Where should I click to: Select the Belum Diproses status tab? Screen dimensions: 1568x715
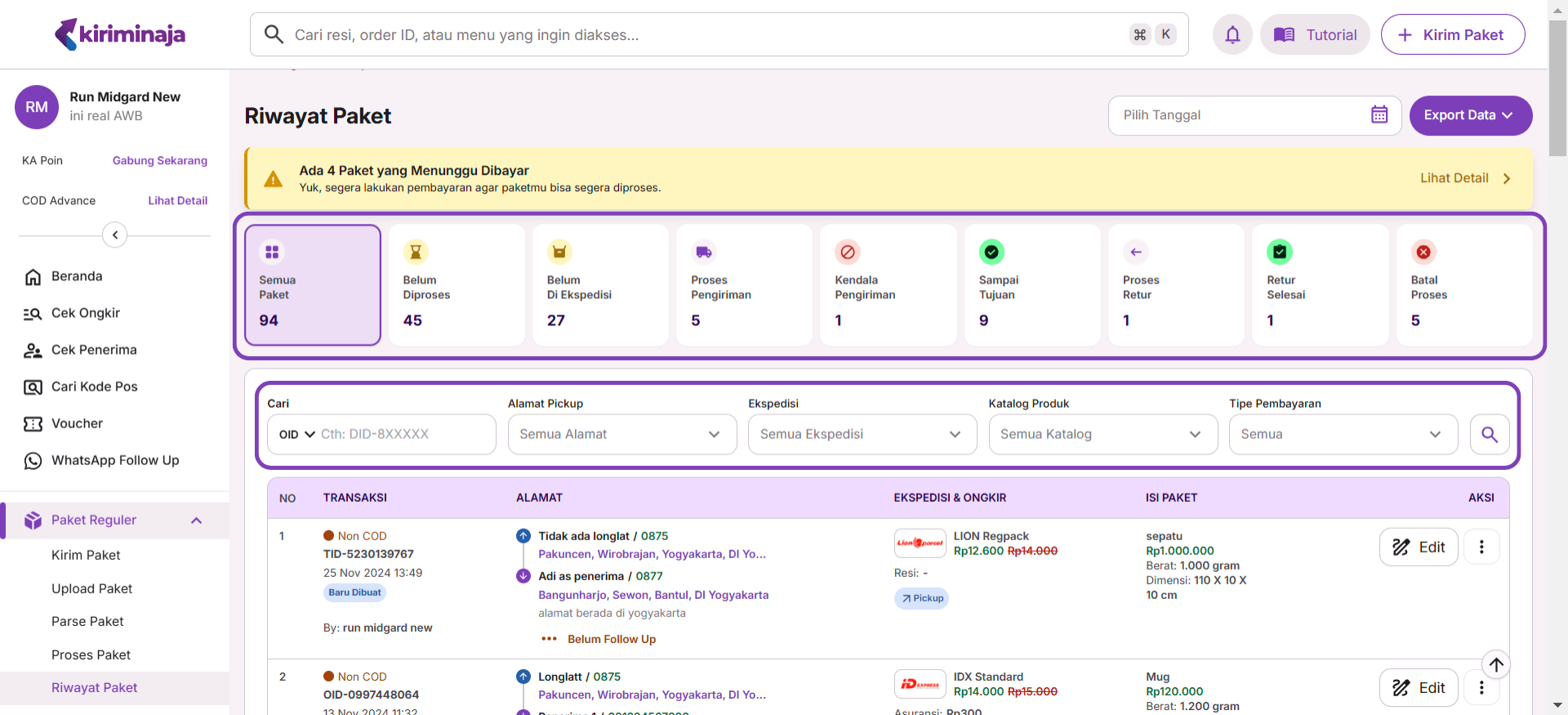(456, 285)
